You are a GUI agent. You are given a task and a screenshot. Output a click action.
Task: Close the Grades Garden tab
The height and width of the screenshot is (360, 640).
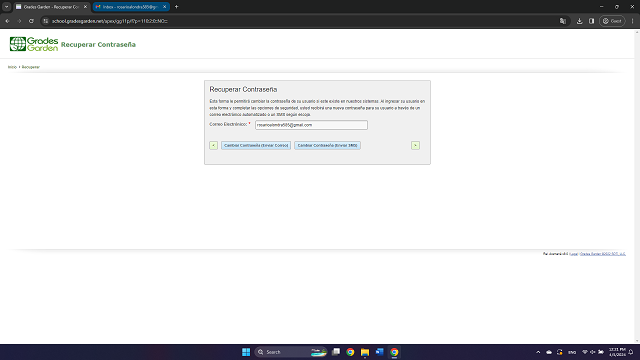[85, 7]
